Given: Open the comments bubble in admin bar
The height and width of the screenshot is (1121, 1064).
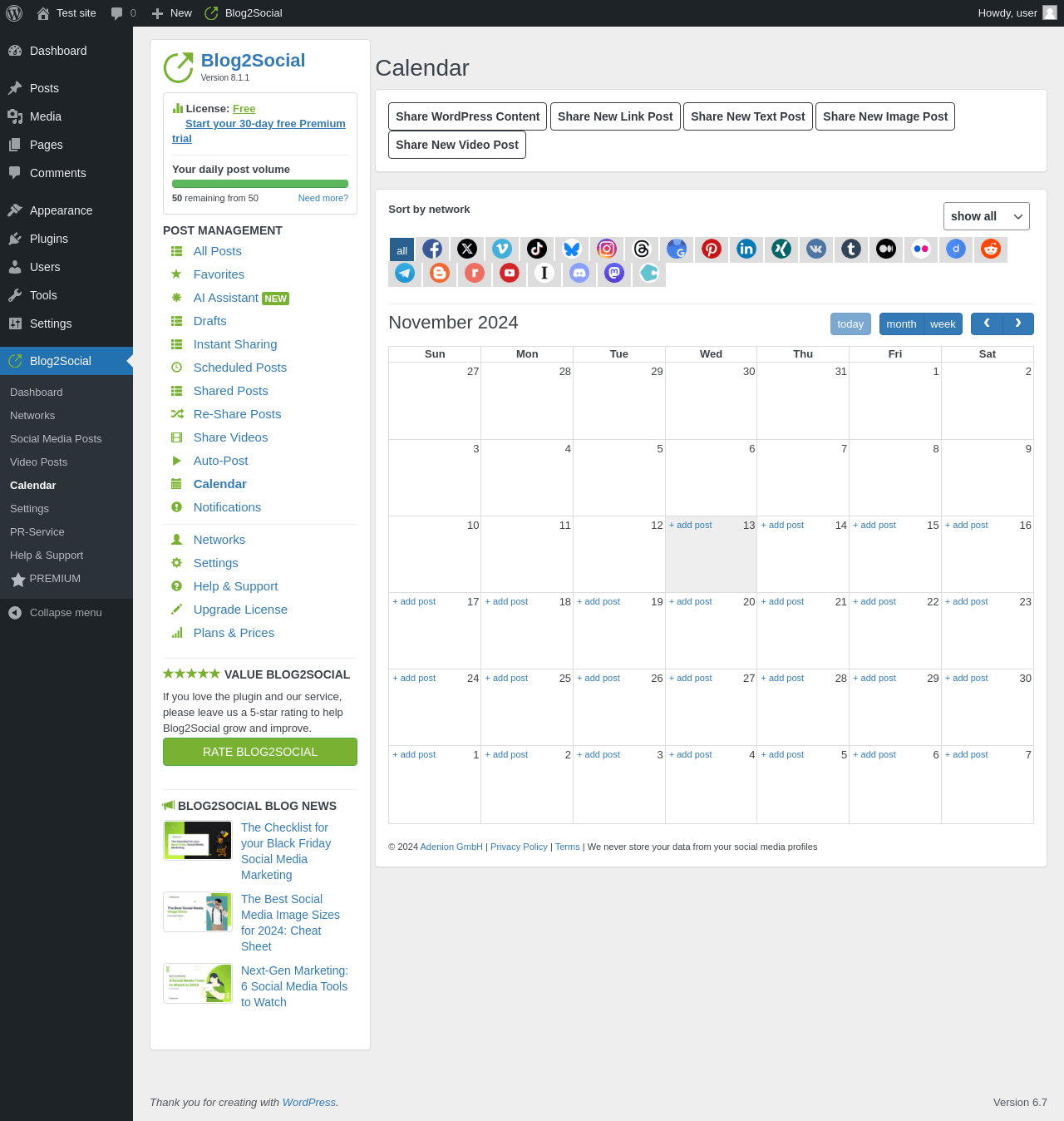Looking at the screenshot, I should point(123,13).
